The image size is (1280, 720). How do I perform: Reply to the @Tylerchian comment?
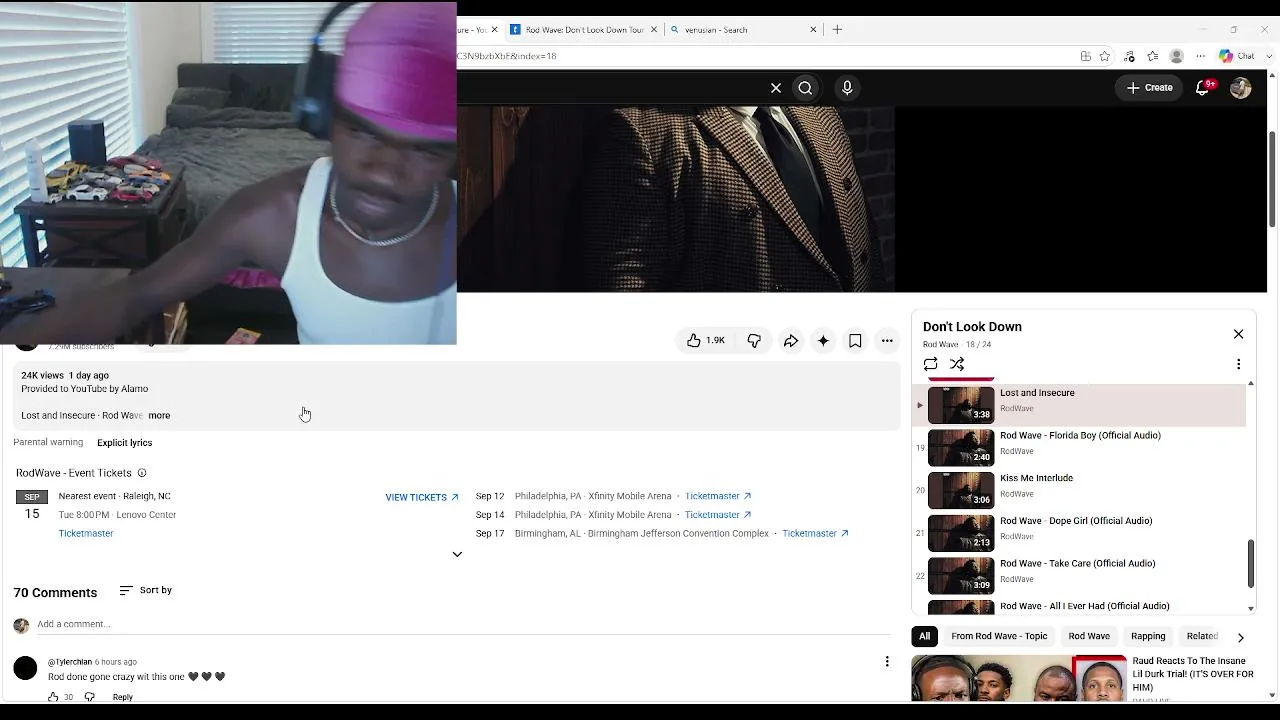122,697
